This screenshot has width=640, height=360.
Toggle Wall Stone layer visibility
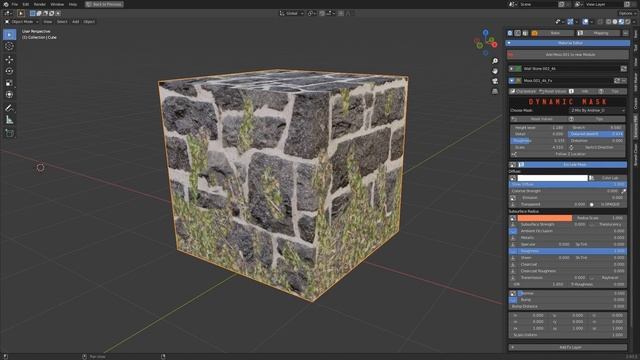(511, 69)
